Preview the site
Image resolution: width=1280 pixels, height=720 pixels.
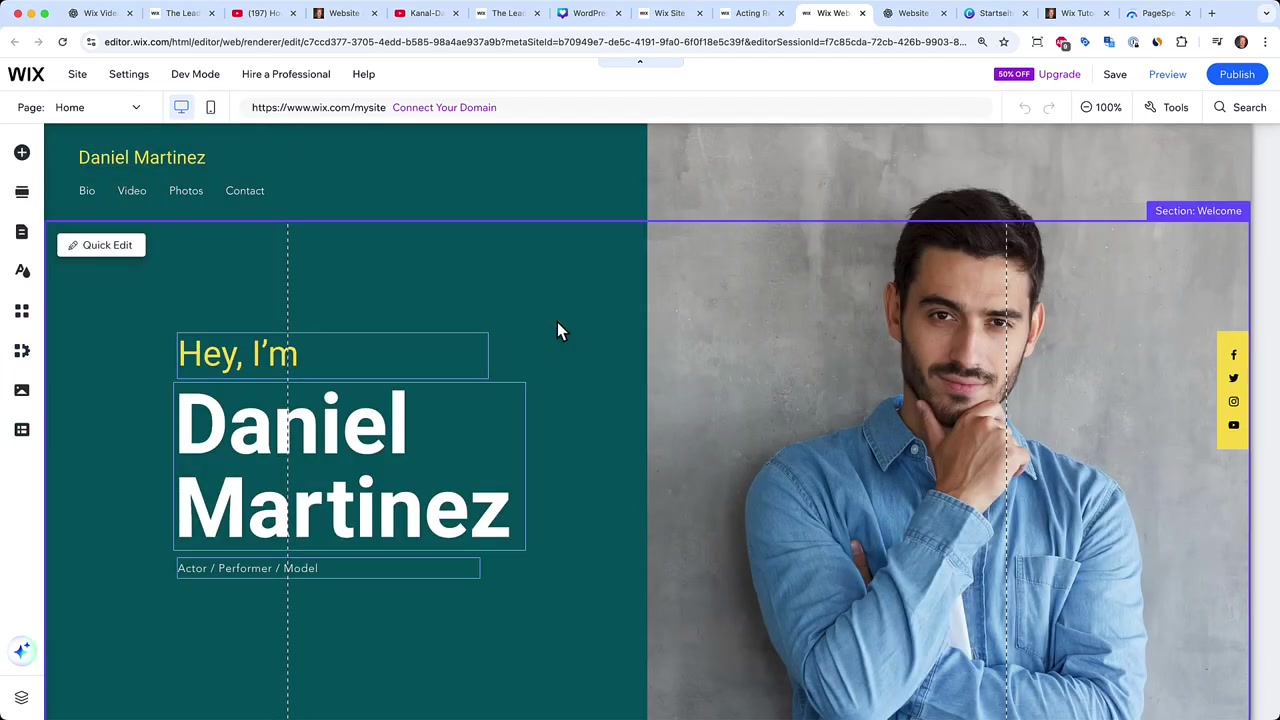(1167, 74)
